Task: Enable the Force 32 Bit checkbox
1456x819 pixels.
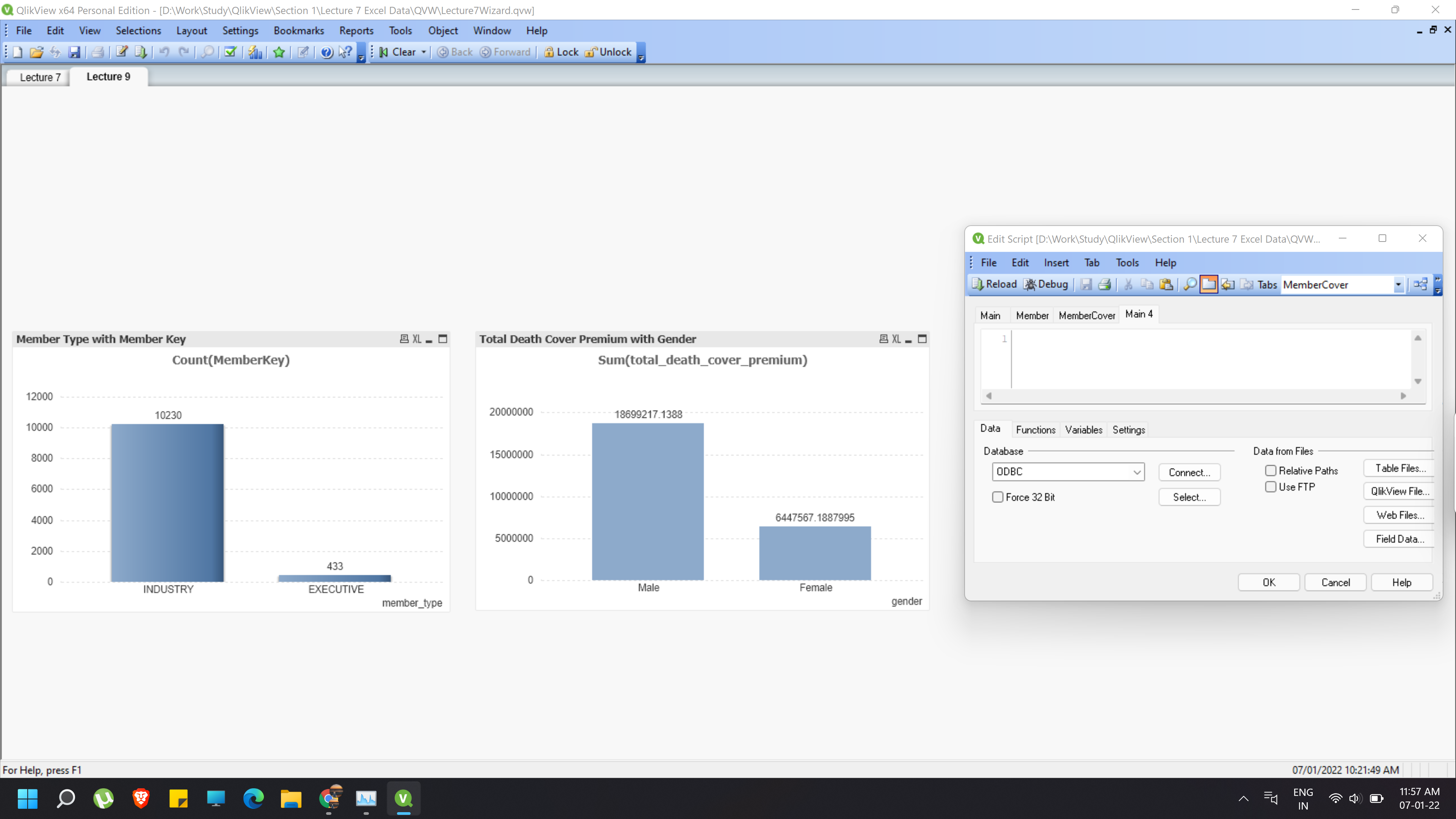Action: pos(998,497)
